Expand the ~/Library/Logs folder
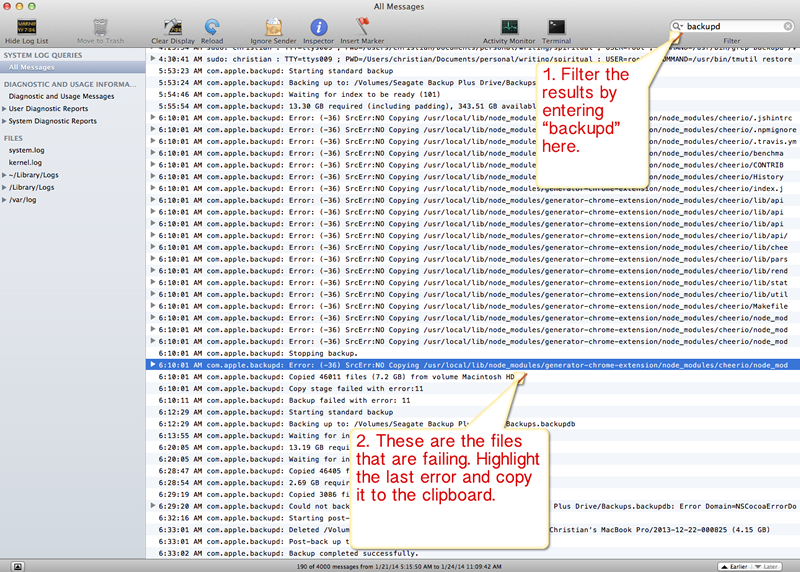Image resolution: width=800 pixels, height=572 pixels. 4,175
